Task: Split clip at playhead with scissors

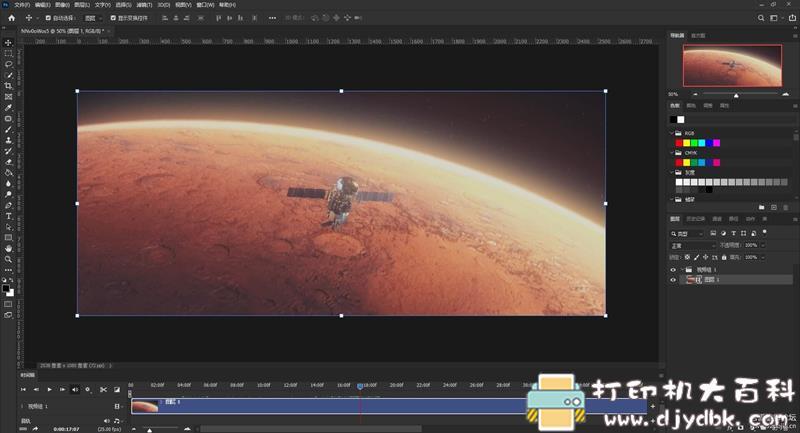Action: point(104,390)
